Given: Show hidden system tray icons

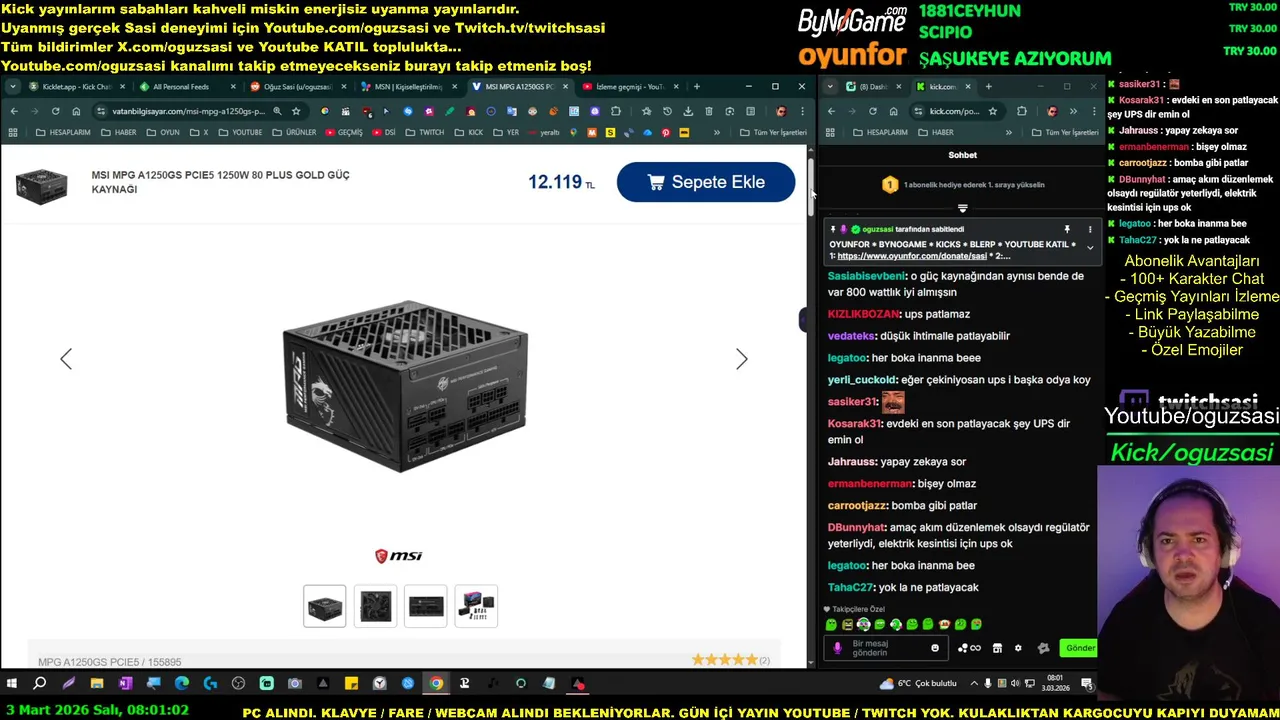Looking at the screenshot, I should pyautogui.click(x=973, y=684).
